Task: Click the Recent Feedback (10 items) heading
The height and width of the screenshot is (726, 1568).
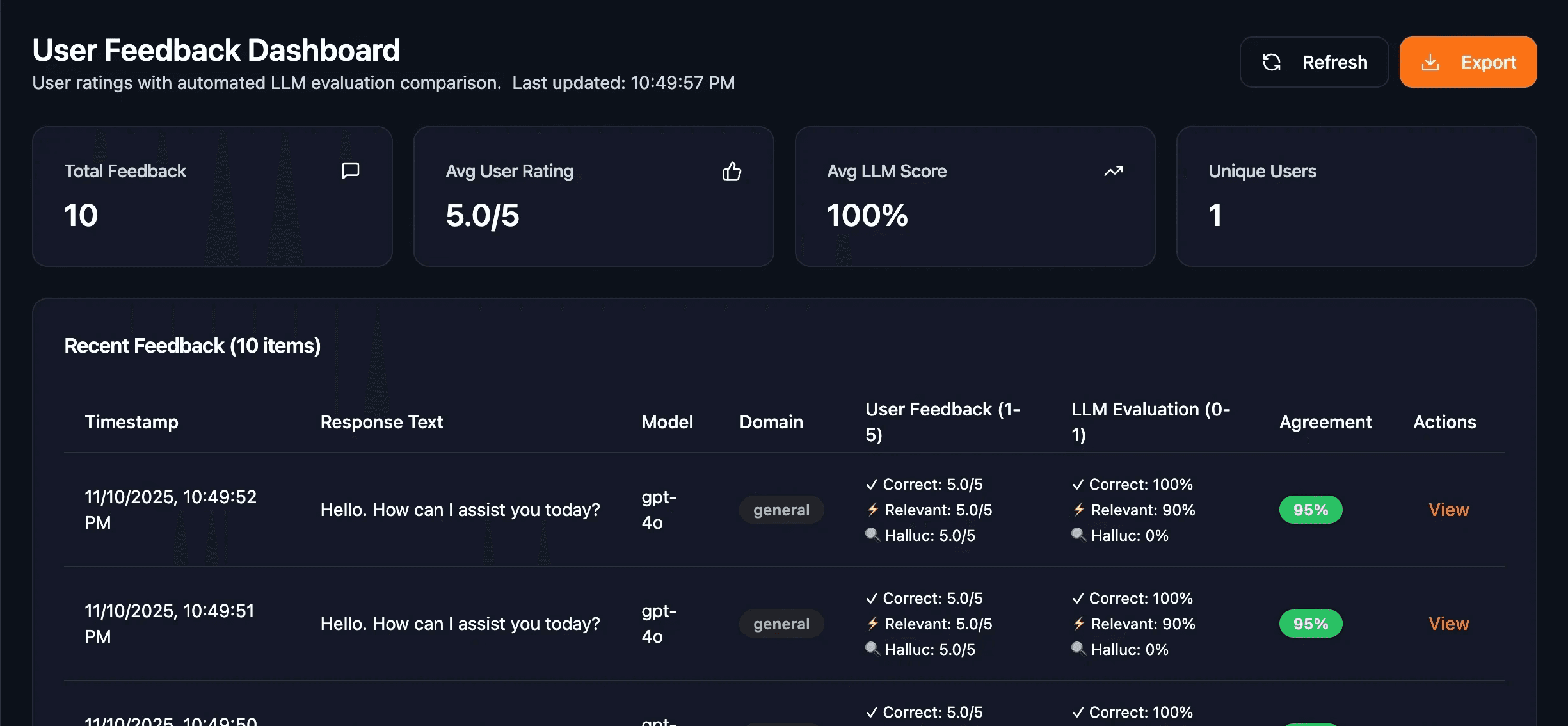Action: [192, 346]
